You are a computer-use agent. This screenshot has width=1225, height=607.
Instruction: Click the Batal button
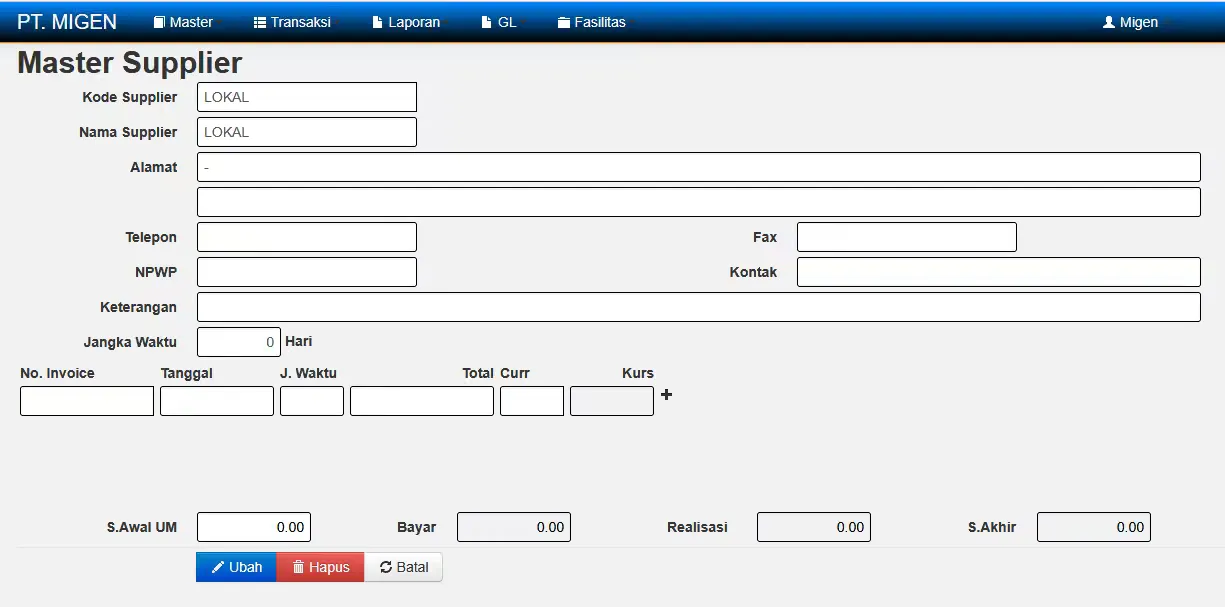[404, 567]
